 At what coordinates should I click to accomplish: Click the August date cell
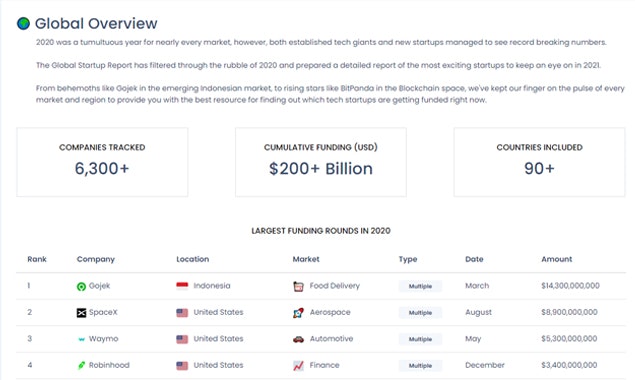tap(478, 312)
